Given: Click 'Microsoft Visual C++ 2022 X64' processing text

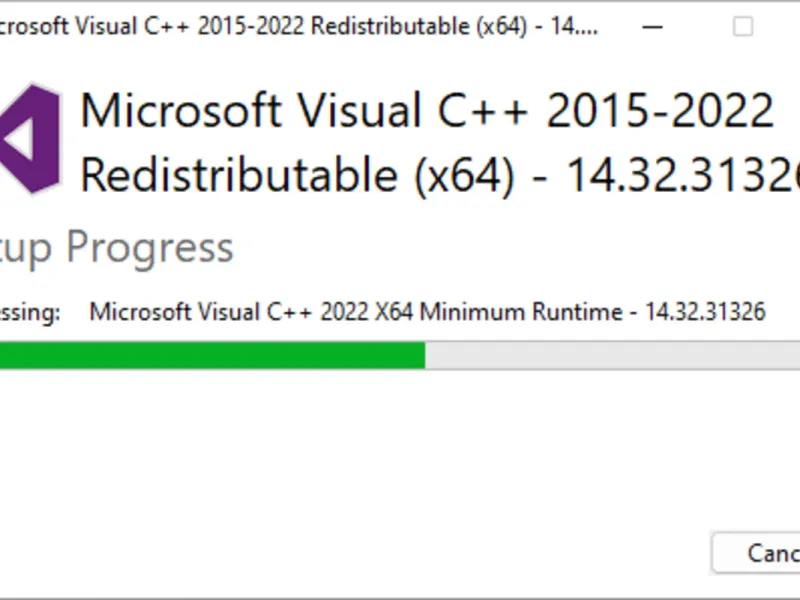Looking at the screenshot, I should (x=251, y=311).
